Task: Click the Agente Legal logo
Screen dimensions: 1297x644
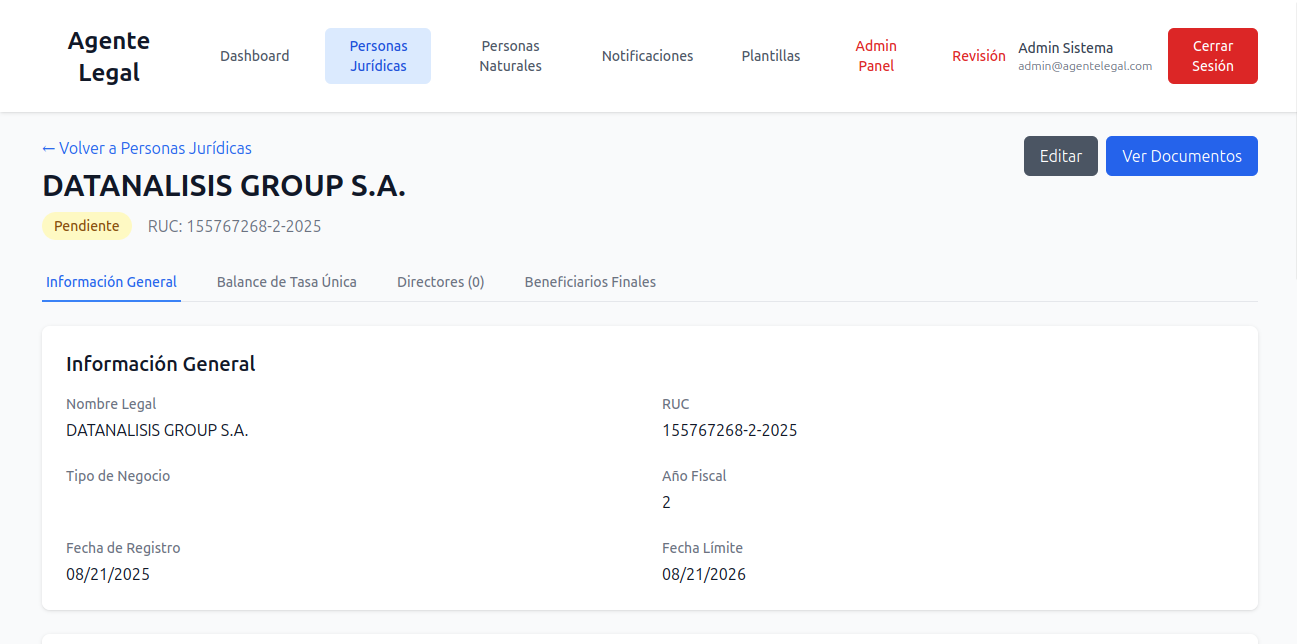Action: point(109,56)
